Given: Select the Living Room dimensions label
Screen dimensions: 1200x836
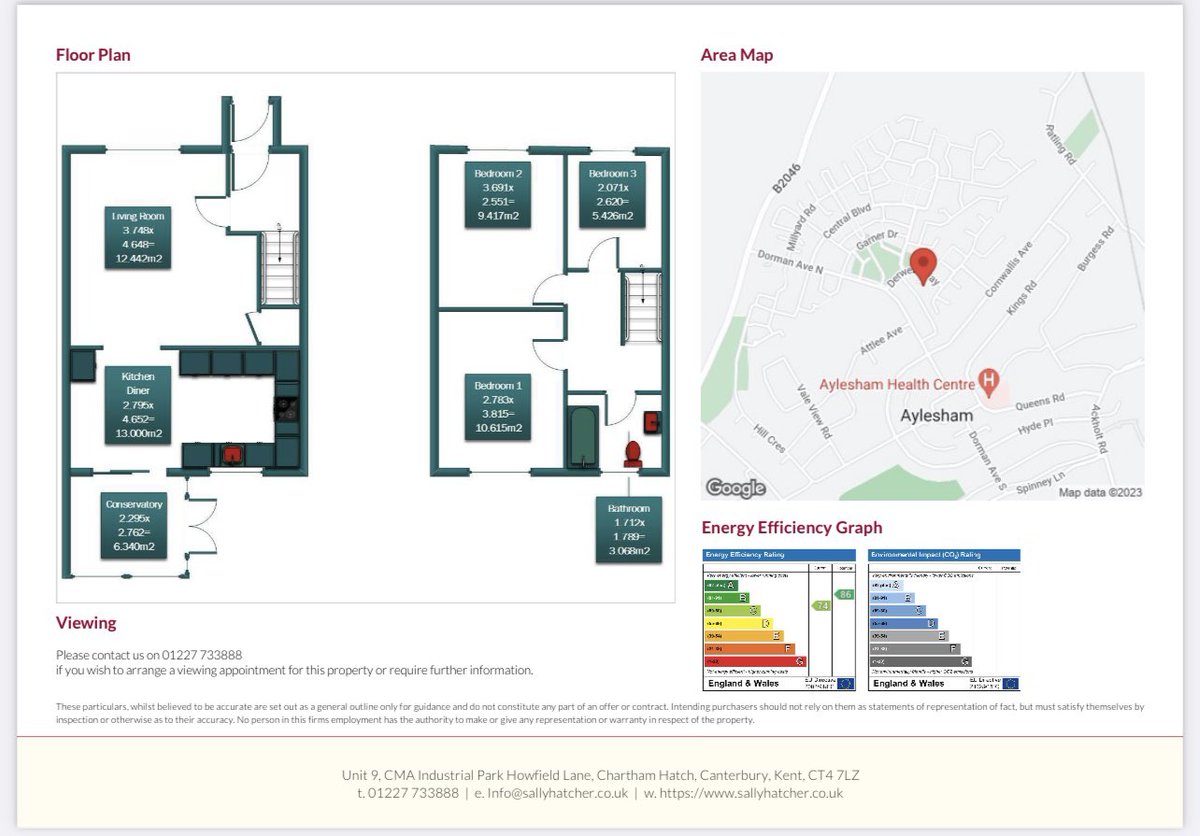Looking at the screenshot, I should 138,237.
